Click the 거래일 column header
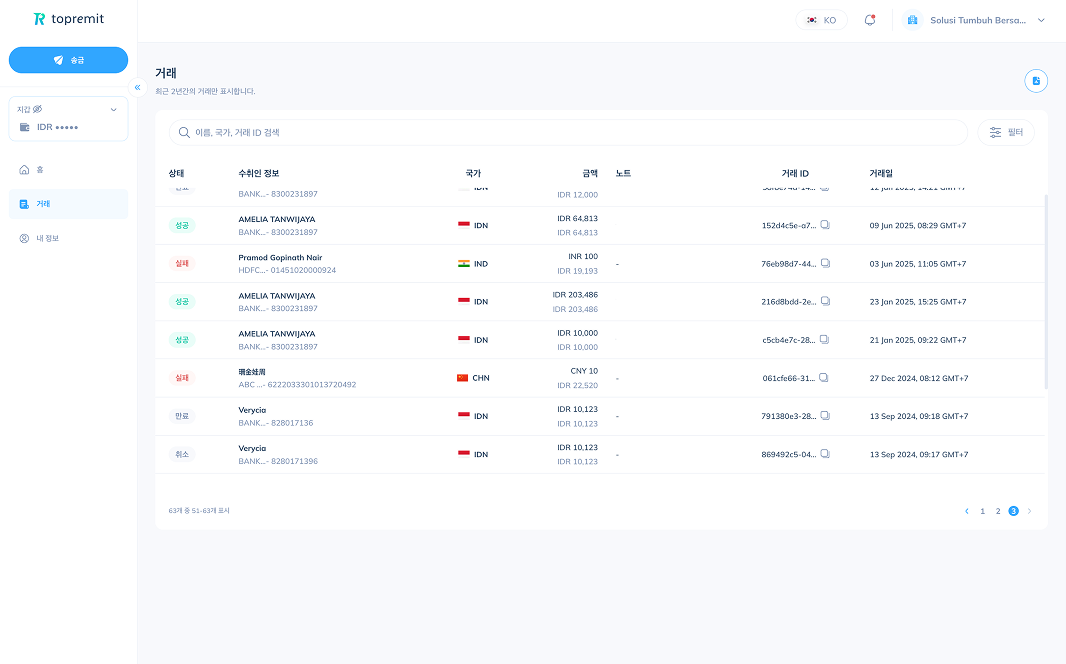Viewport: 1066px width, 664px height. coord(881,173)
